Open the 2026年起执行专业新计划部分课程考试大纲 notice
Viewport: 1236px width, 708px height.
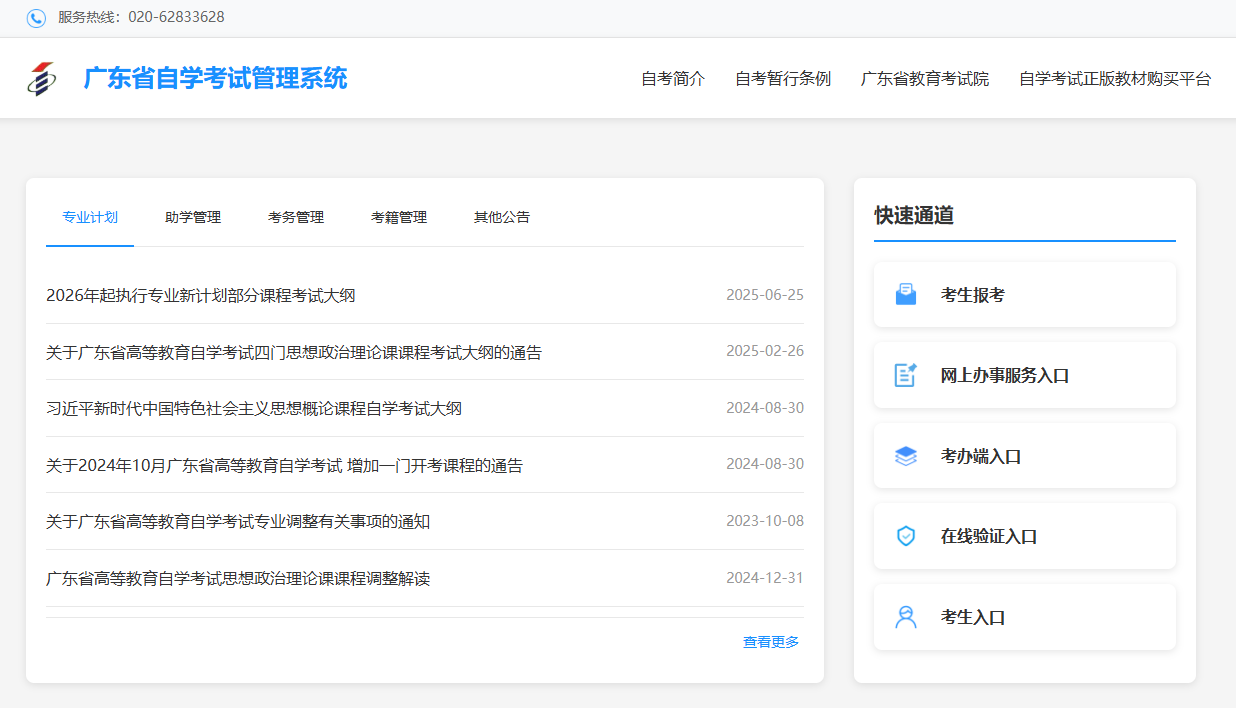pos(201,295)
